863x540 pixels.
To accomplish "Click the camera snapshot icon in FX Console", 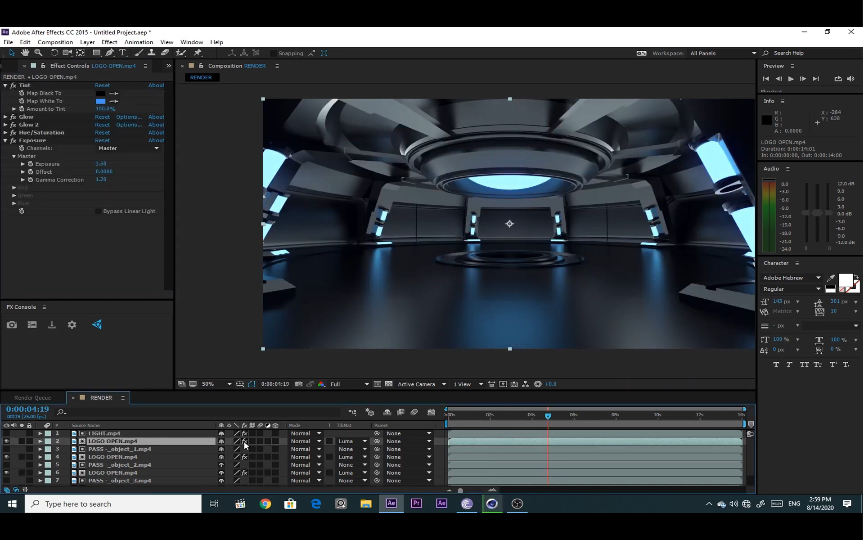I will (x=12, y=325).
